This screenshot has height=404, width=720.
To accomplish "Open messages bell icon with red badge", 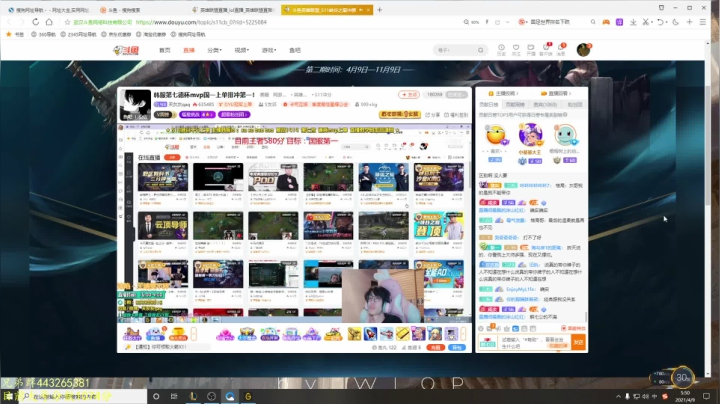I will (561, 49).
